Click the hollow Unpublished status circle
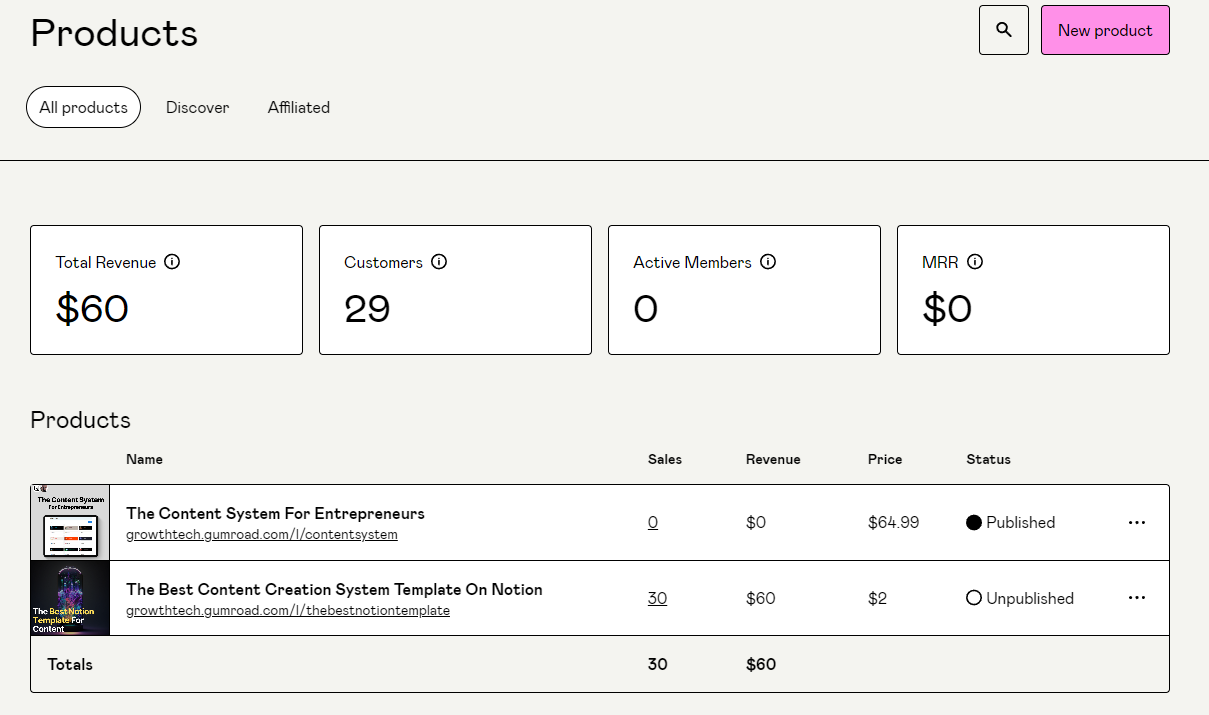This screenshot has height=715, width=1209. click(x=974, y=598)
